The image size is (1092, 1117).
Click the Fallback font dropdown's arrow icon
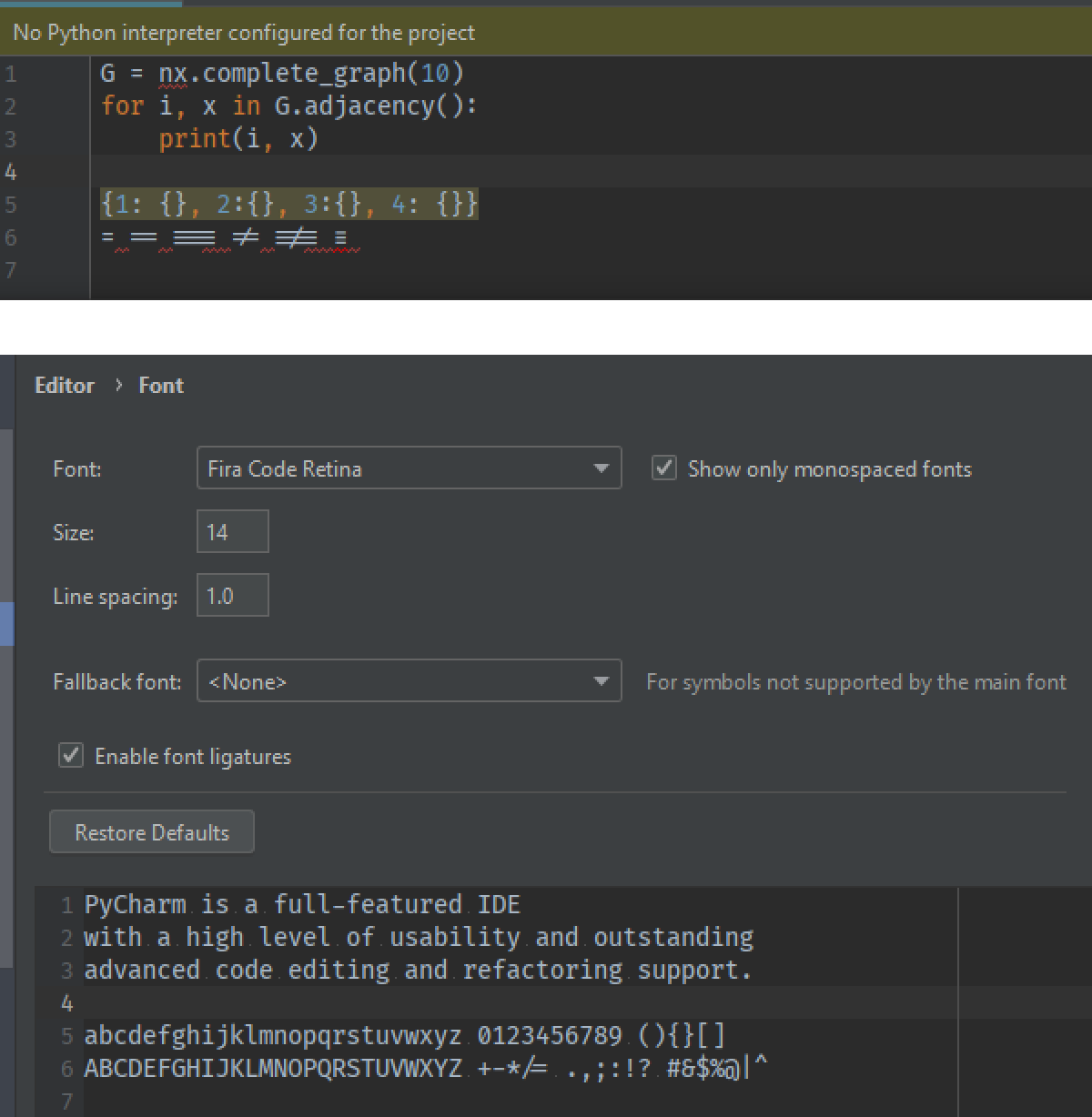(602, 680)
